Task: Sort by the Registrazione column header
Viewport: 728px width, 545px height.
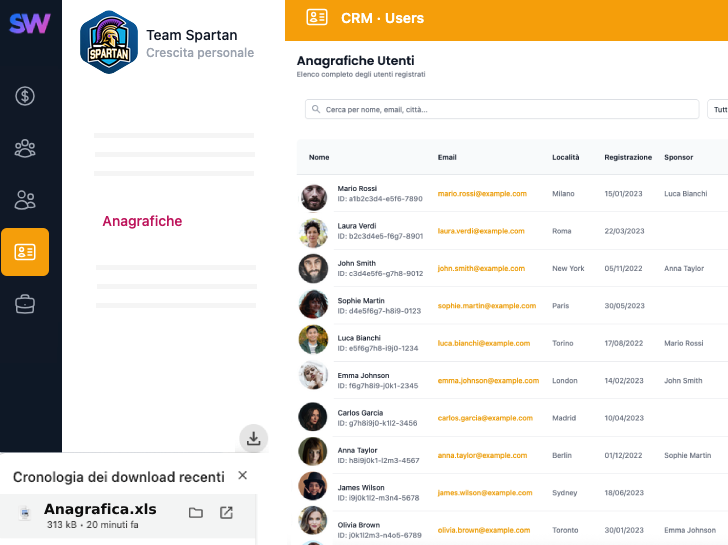Action: tap(628, 157)
